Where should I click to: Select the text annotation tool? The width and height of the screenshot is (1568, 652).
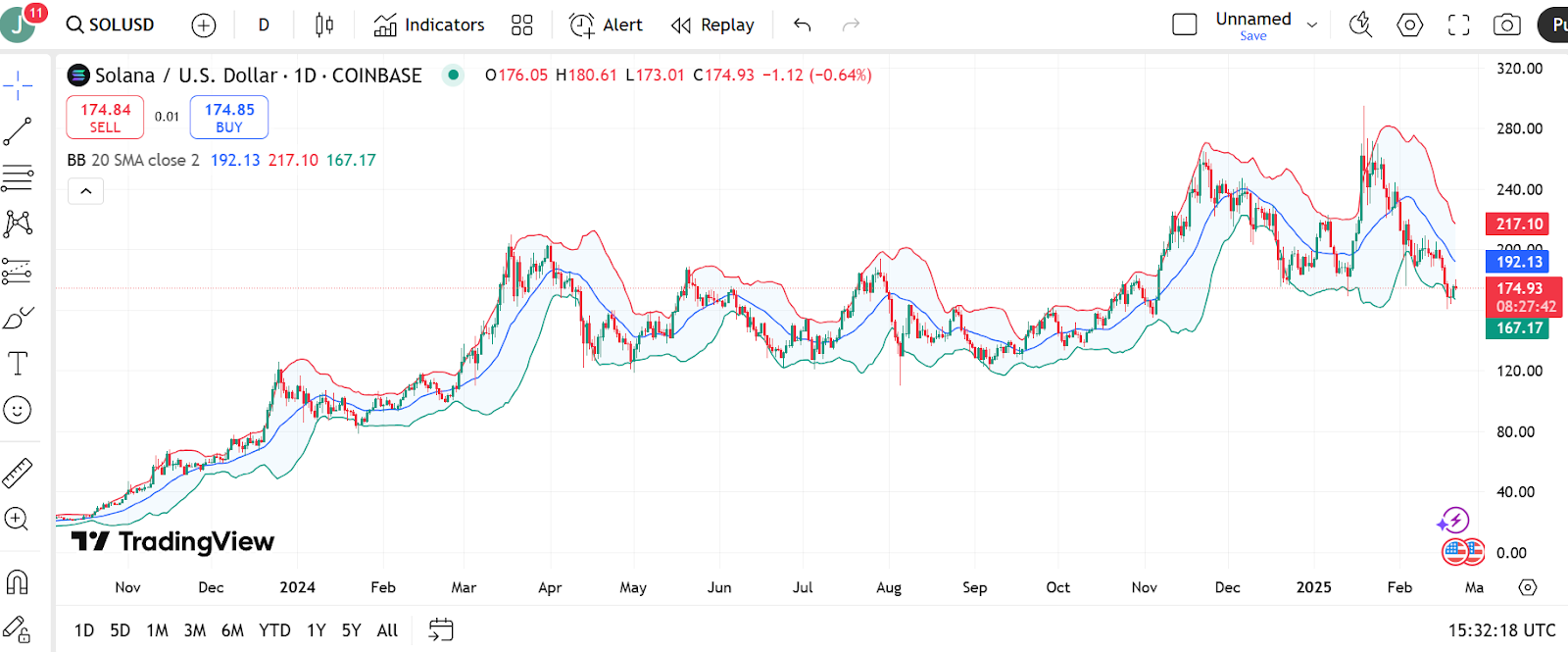pos(18,364)
